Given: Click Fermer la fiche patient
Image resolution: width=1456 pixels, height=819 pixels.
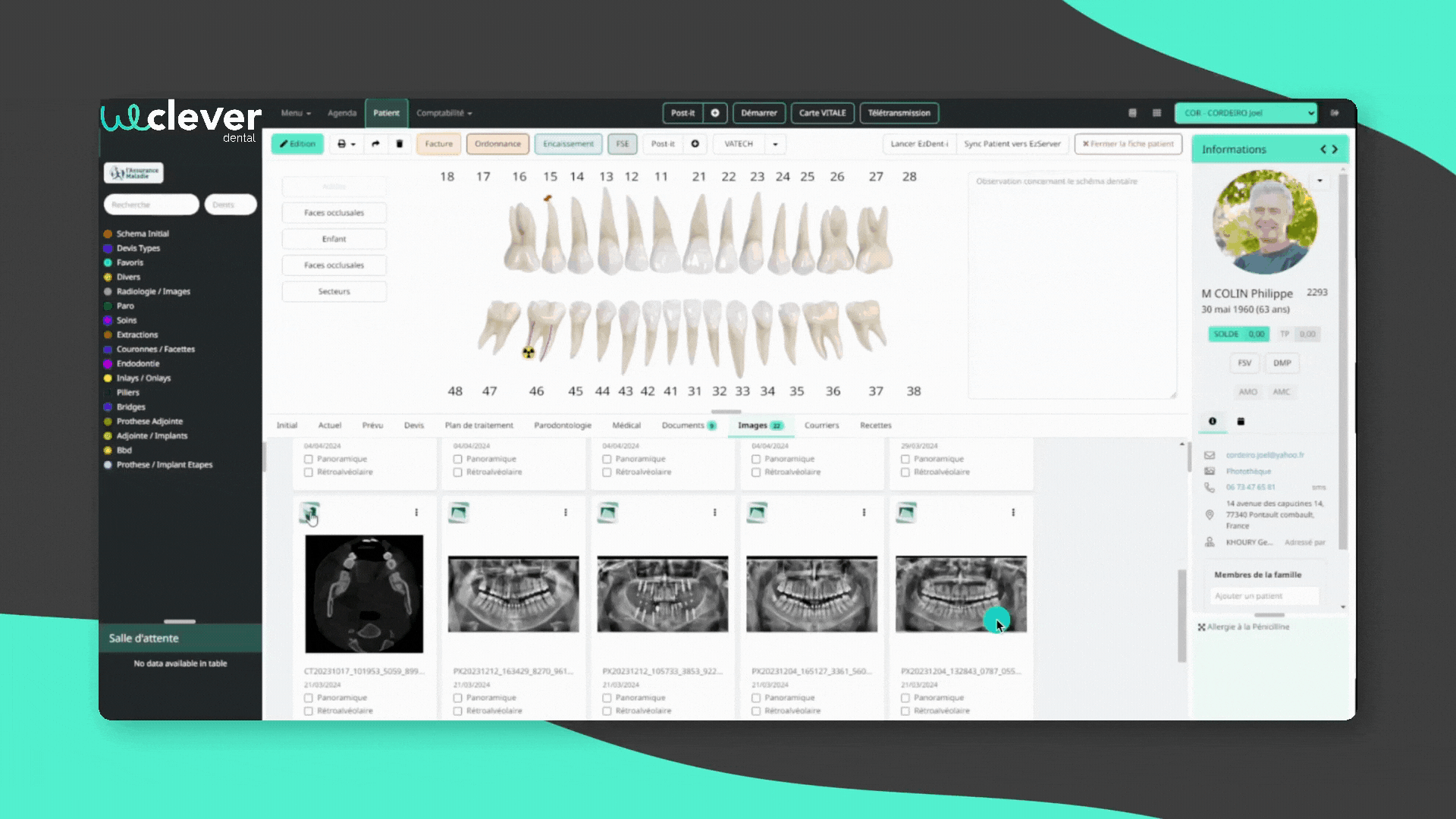Looking at the screenshot, I should [x=1128, y=144].
